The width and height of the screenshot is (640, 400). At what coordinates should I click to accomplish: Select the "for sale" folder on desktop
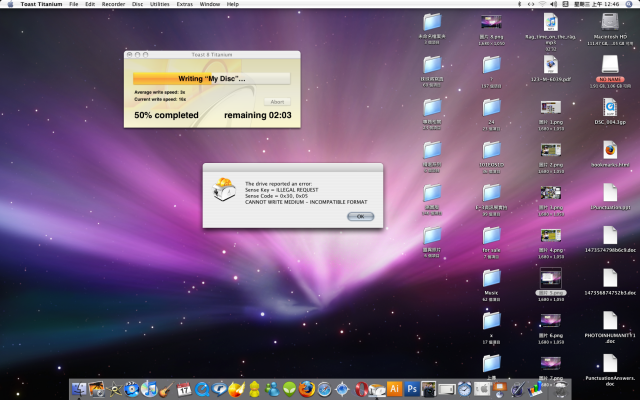(491, 236)
